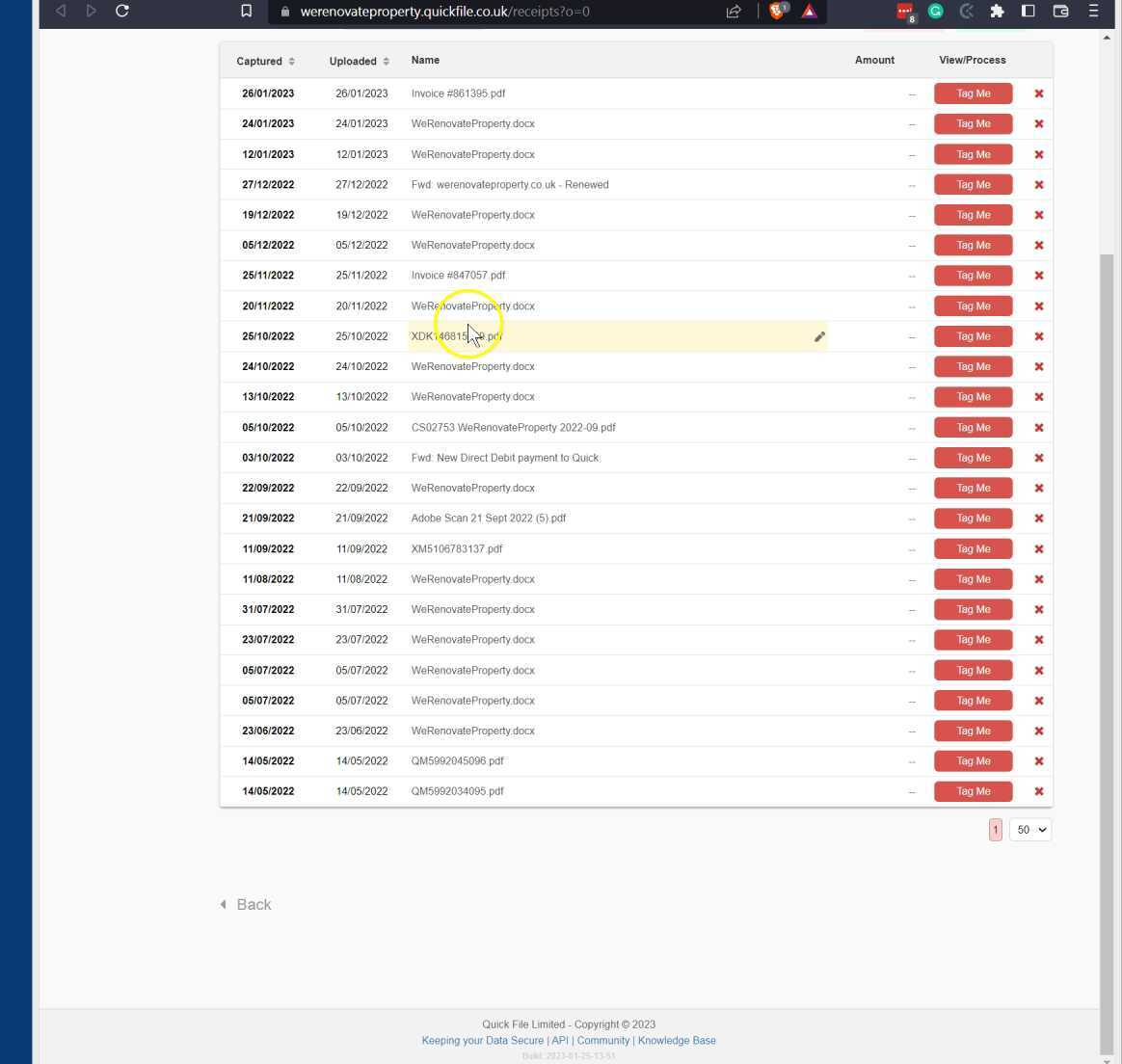Delete the 31/07/2022 WeRenovateProperty.docx row
1122x1064 pixels.
click(1039, 610)
